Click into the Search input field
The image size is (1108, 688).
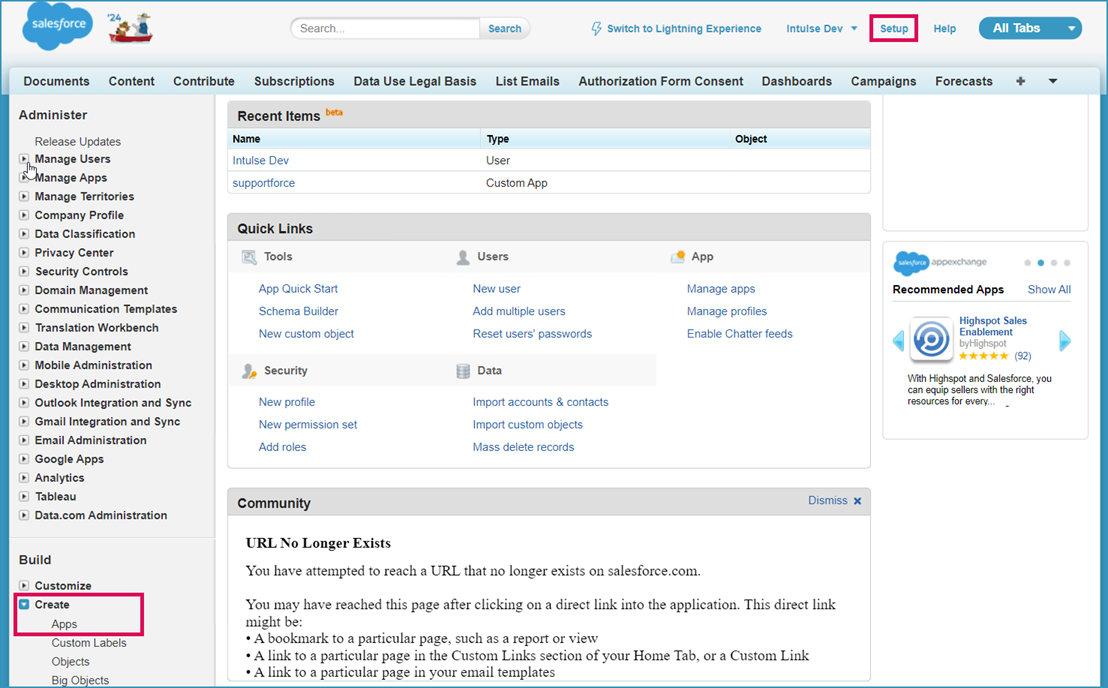(385, 28)
